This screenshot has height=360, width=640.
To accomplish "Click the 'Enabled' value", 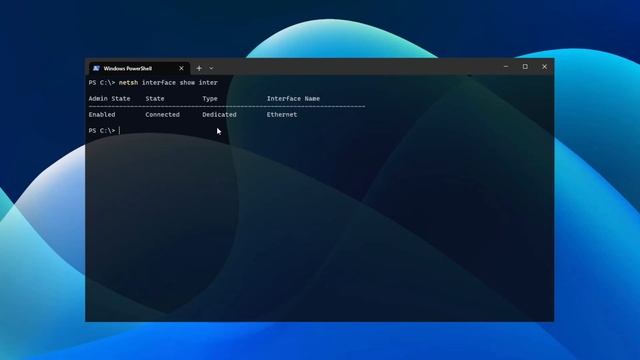I will 102,115.
